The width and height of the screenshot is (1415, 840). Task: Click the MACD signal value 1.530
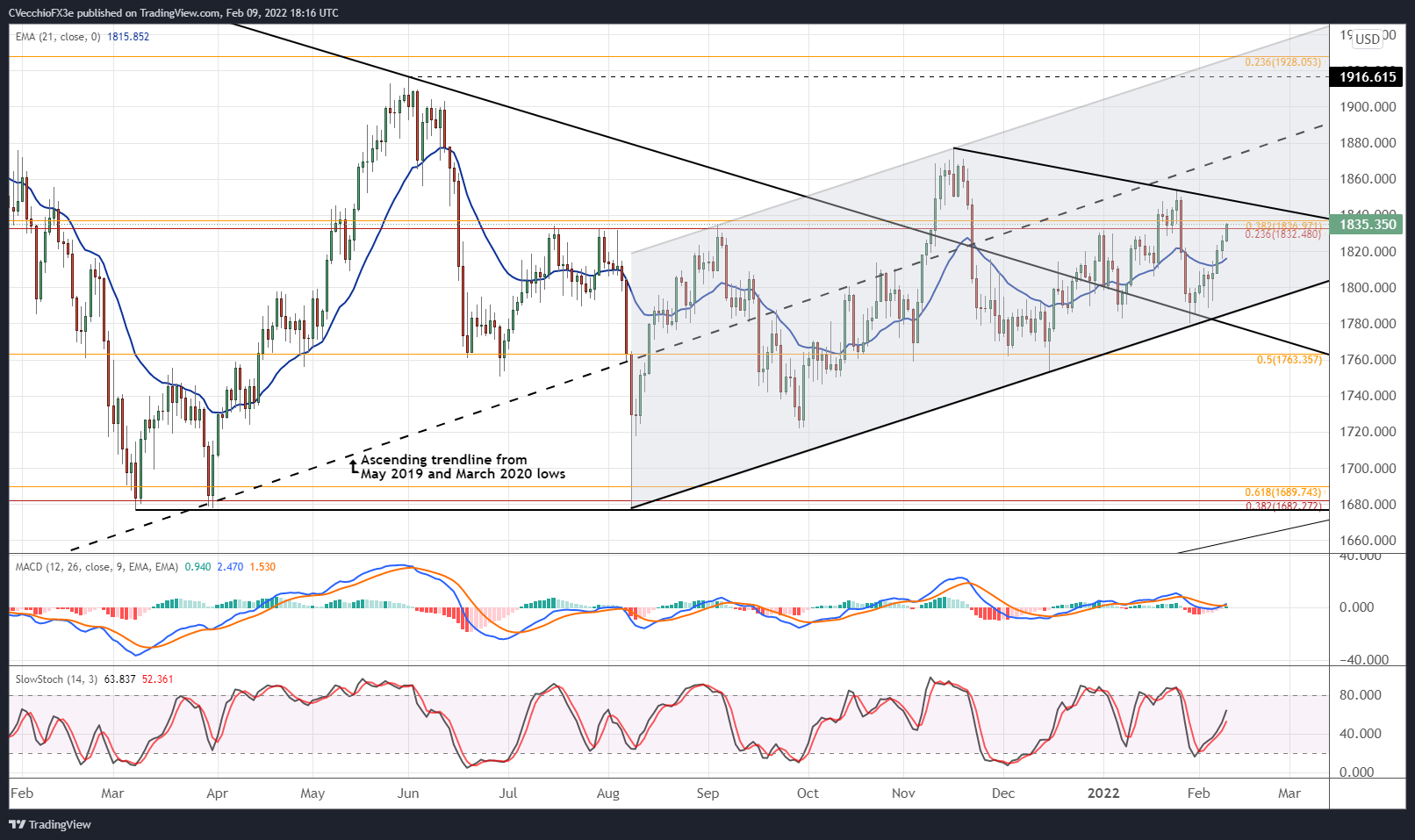pos(262,567)
